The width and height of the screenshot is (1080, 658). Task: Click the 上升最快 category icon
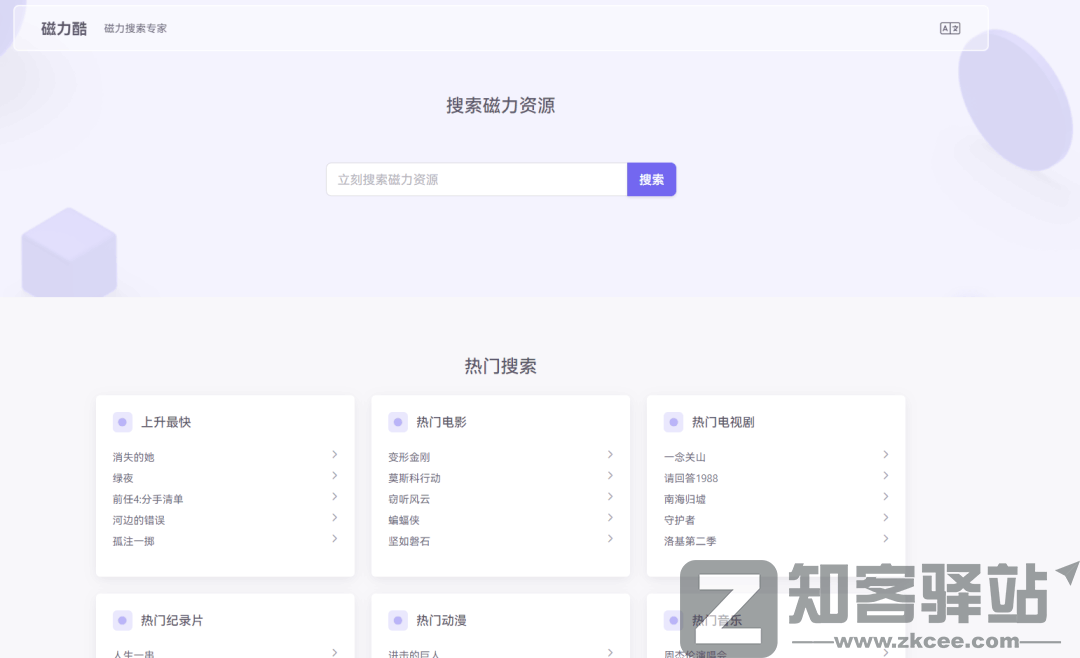pos(123,421)
